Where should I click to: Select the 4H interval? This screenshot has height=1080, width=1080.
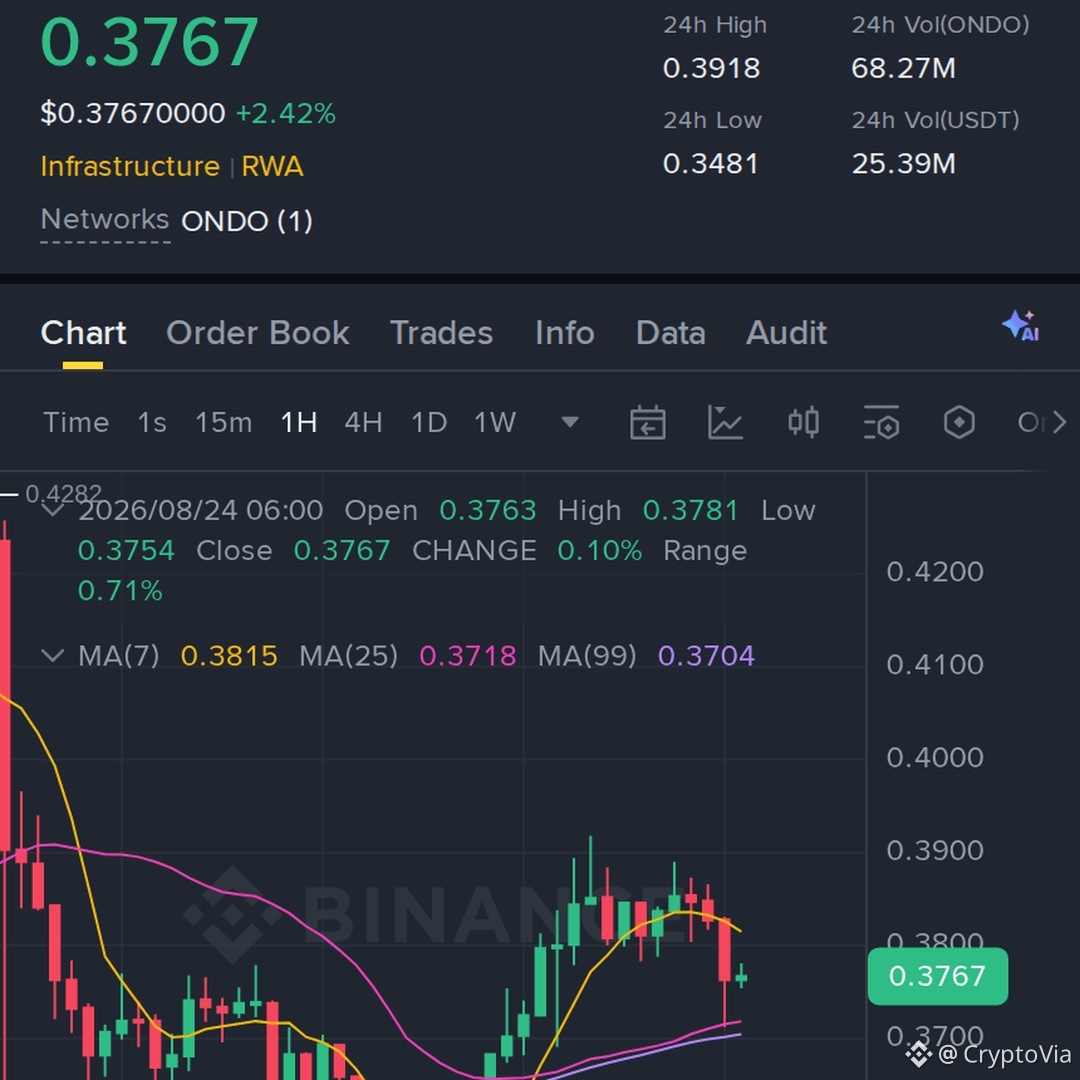[x=364, y=422]
